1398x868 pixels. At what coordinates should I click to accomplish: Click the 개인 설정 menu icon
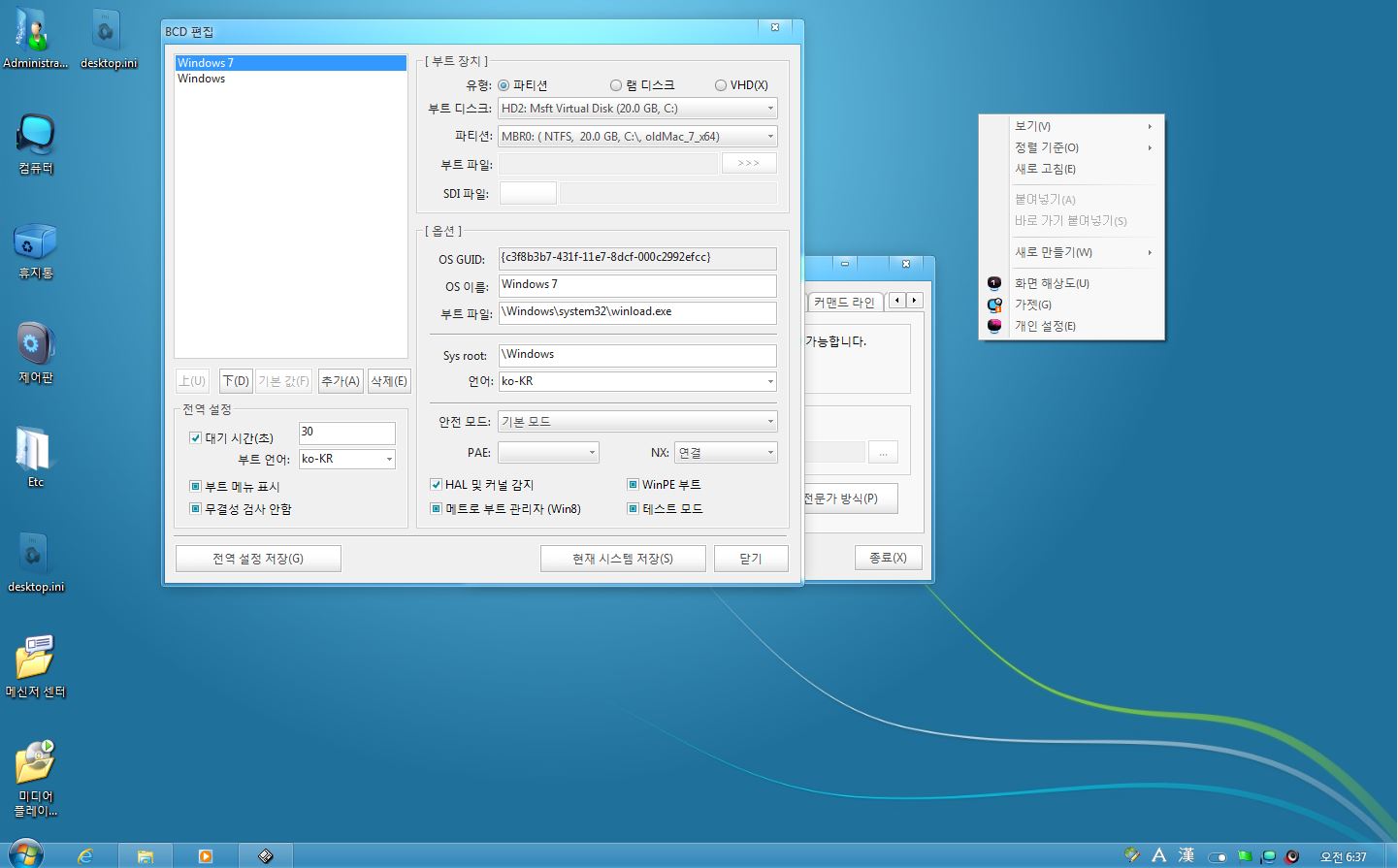point(994,326)
